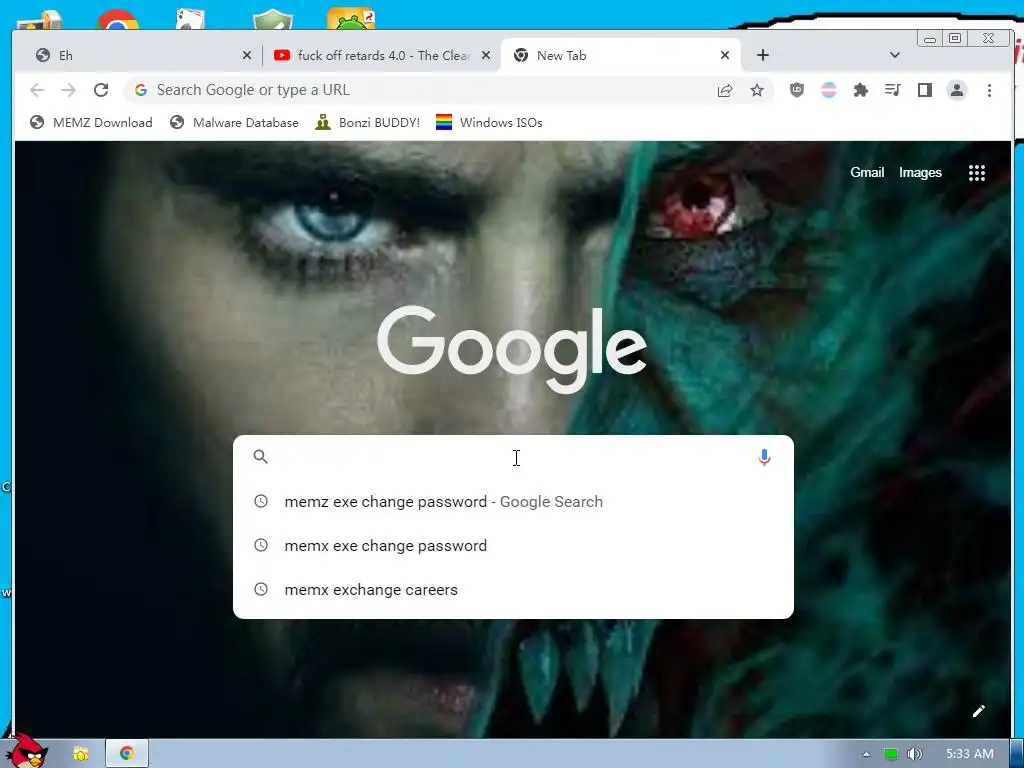Screen dimensions: 1024x768
Task: Select suggestion memx exe change password
Action: (513, 545)
